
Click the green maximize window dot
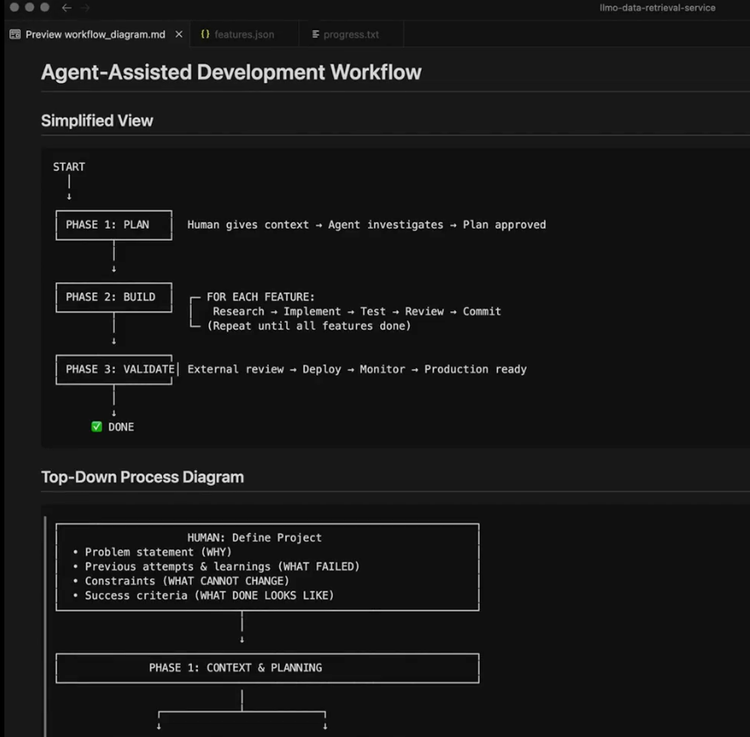tap(45, 7)
